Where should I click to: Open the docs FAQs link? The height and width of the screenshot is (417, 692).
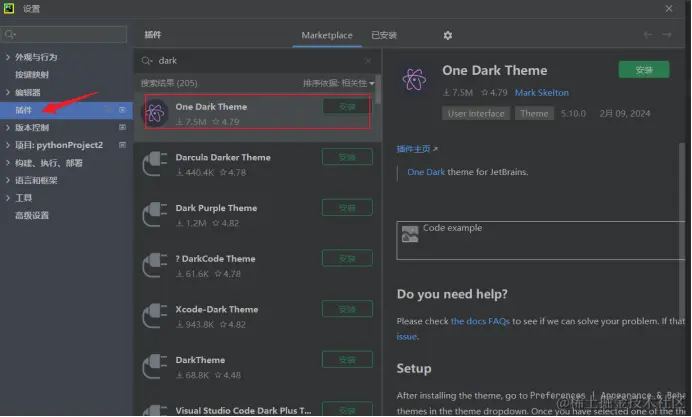[480, 321]
